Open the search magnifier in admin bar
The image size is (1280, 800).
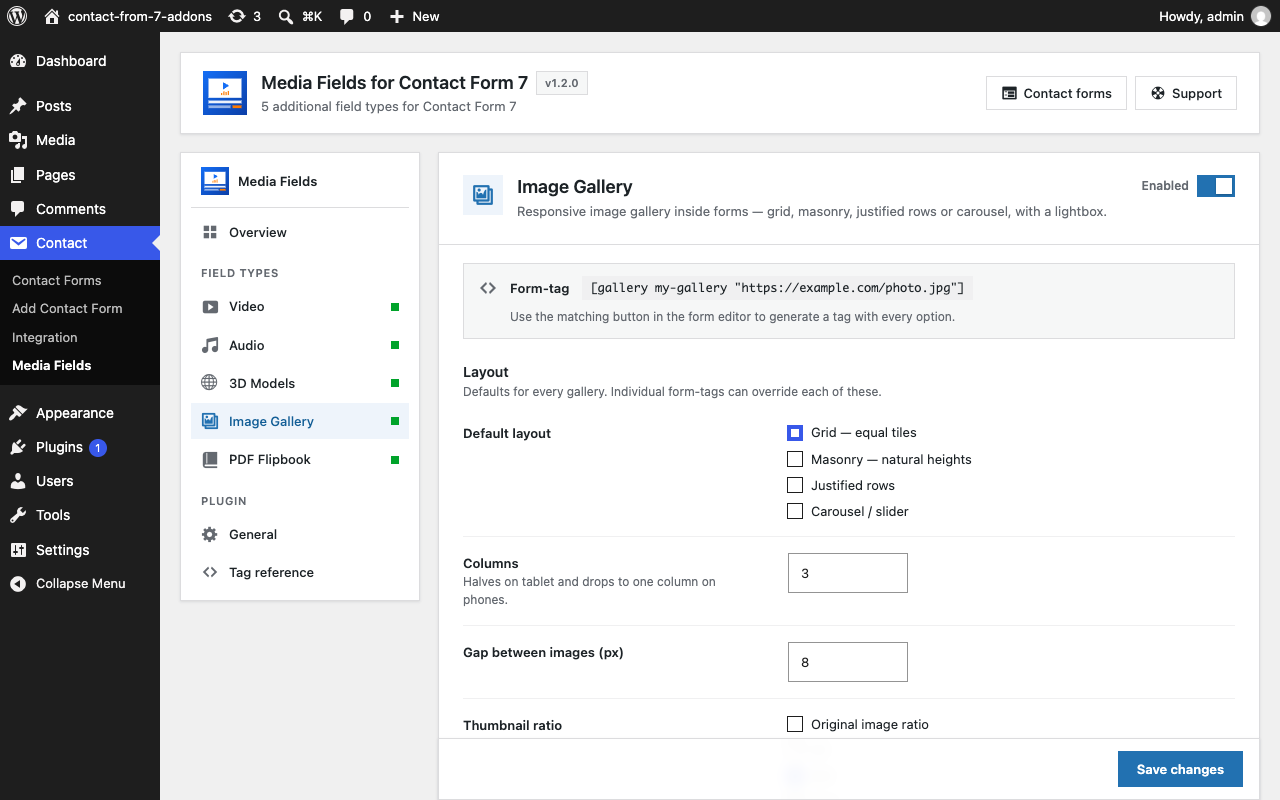286,16
